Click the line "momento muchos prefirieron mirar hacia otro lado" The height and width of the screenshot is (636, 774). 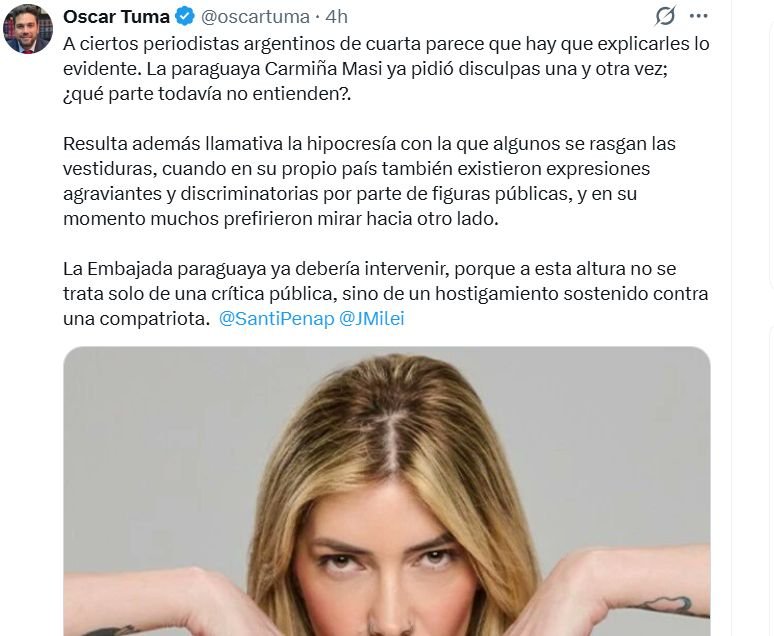click(x=281, y=219)
